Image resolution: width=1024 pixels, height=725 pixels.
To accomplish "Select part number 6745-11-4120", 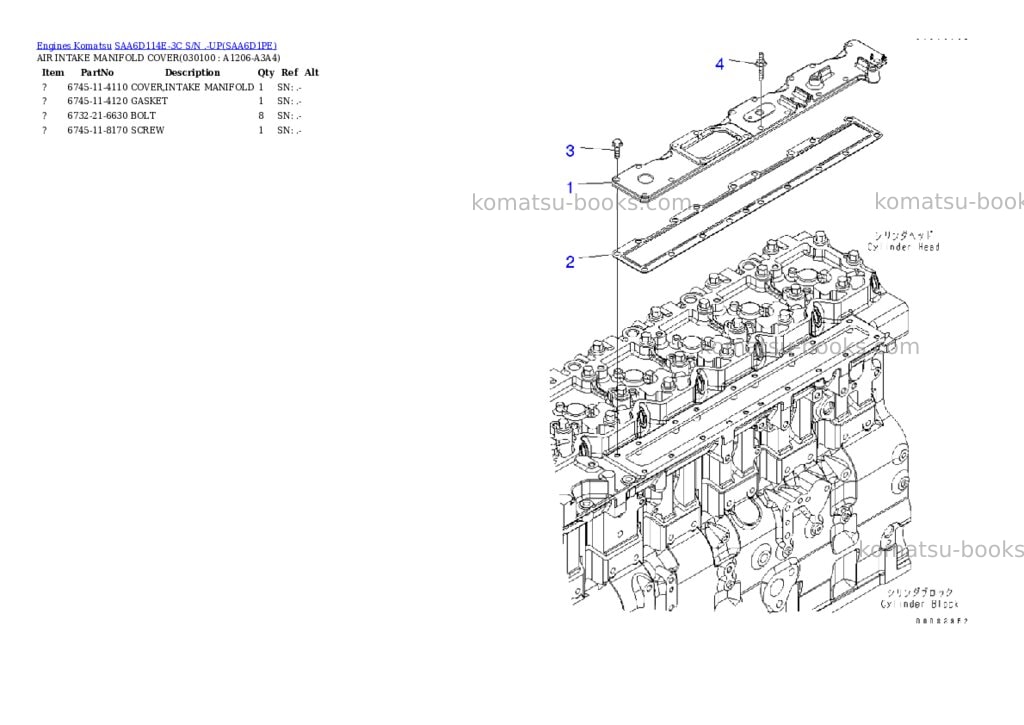I will (x=97, y=101).
